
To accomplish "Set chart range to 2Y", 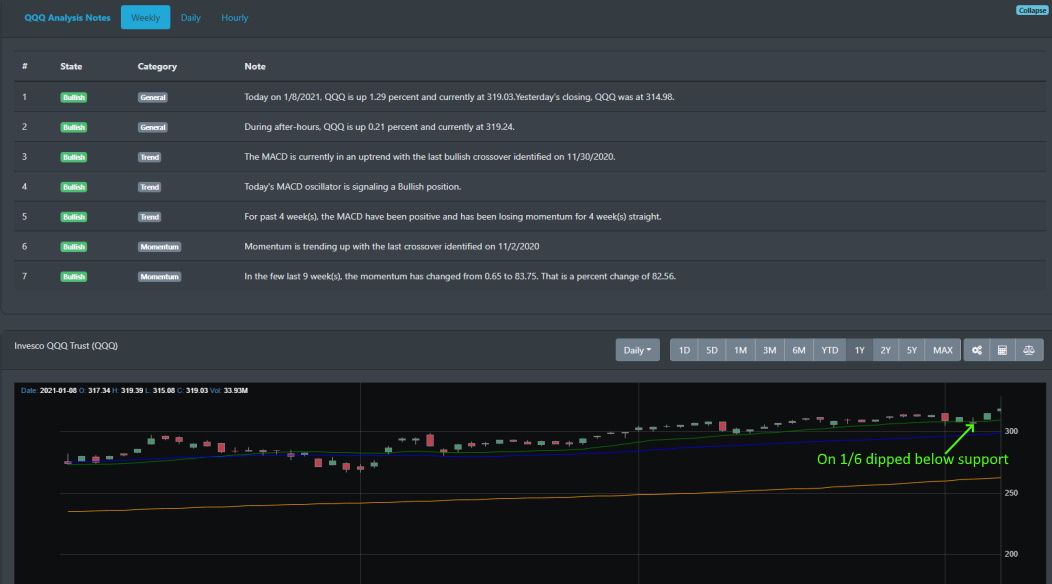I will 886,350.
